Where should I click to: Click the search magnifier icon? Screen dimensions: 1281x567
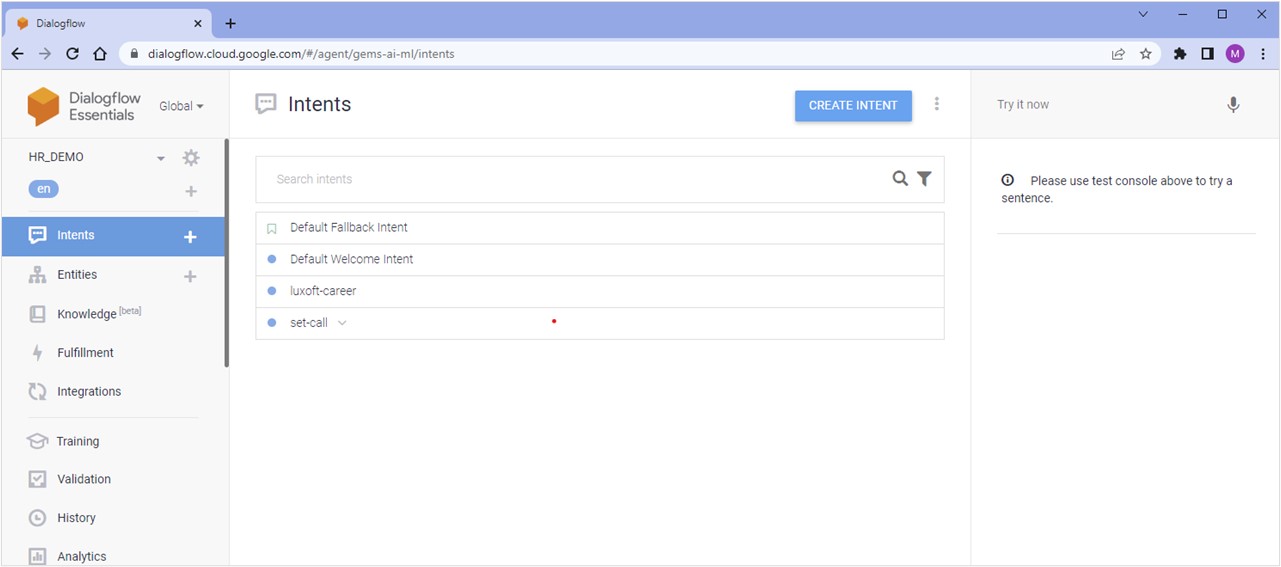point(900,179)
